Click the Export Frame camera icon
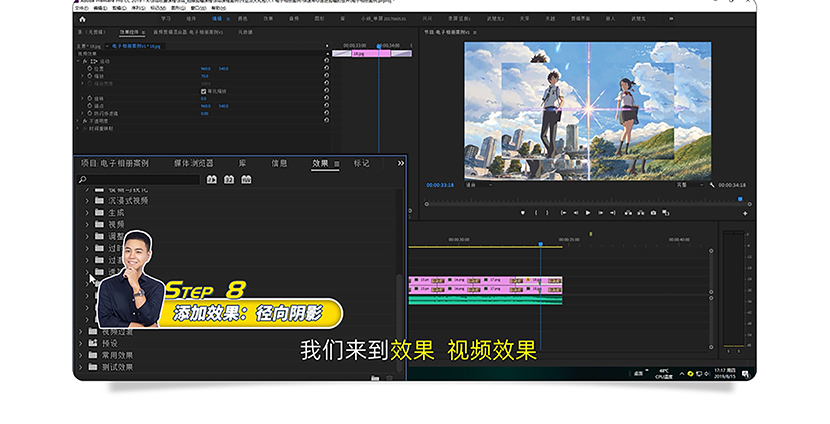This screenshot has height=424, width=830. click(x=653, y=213)
